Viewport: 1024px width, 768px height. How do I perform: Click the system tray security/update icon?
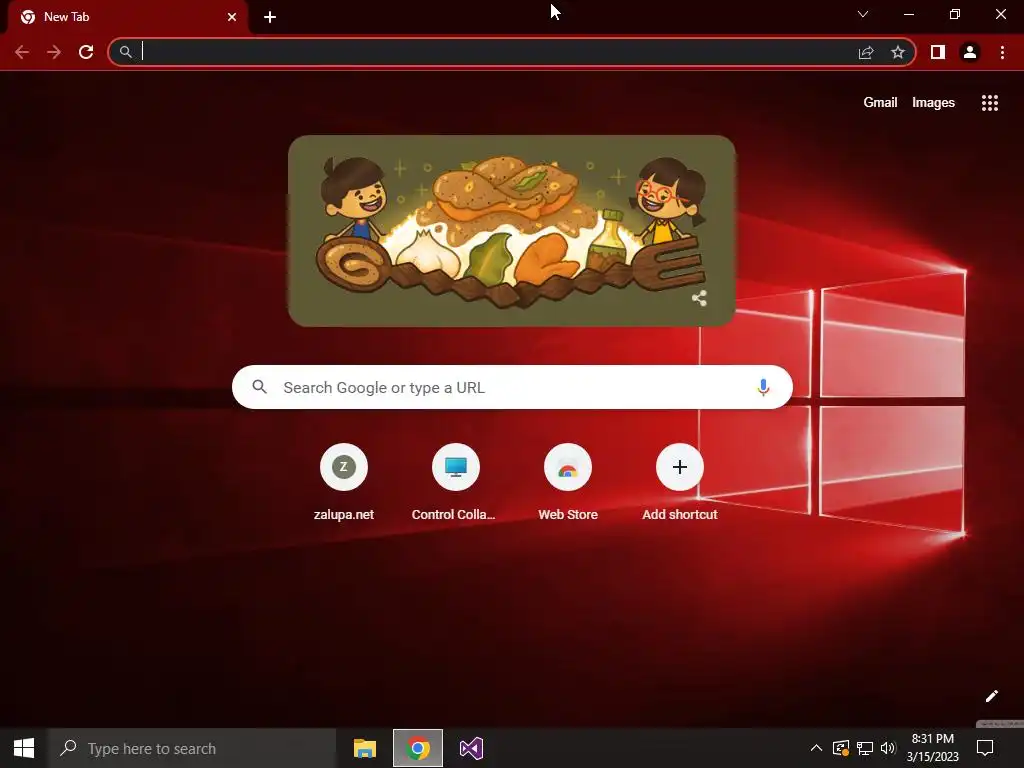pyautogui.click(x=841, y=748)
